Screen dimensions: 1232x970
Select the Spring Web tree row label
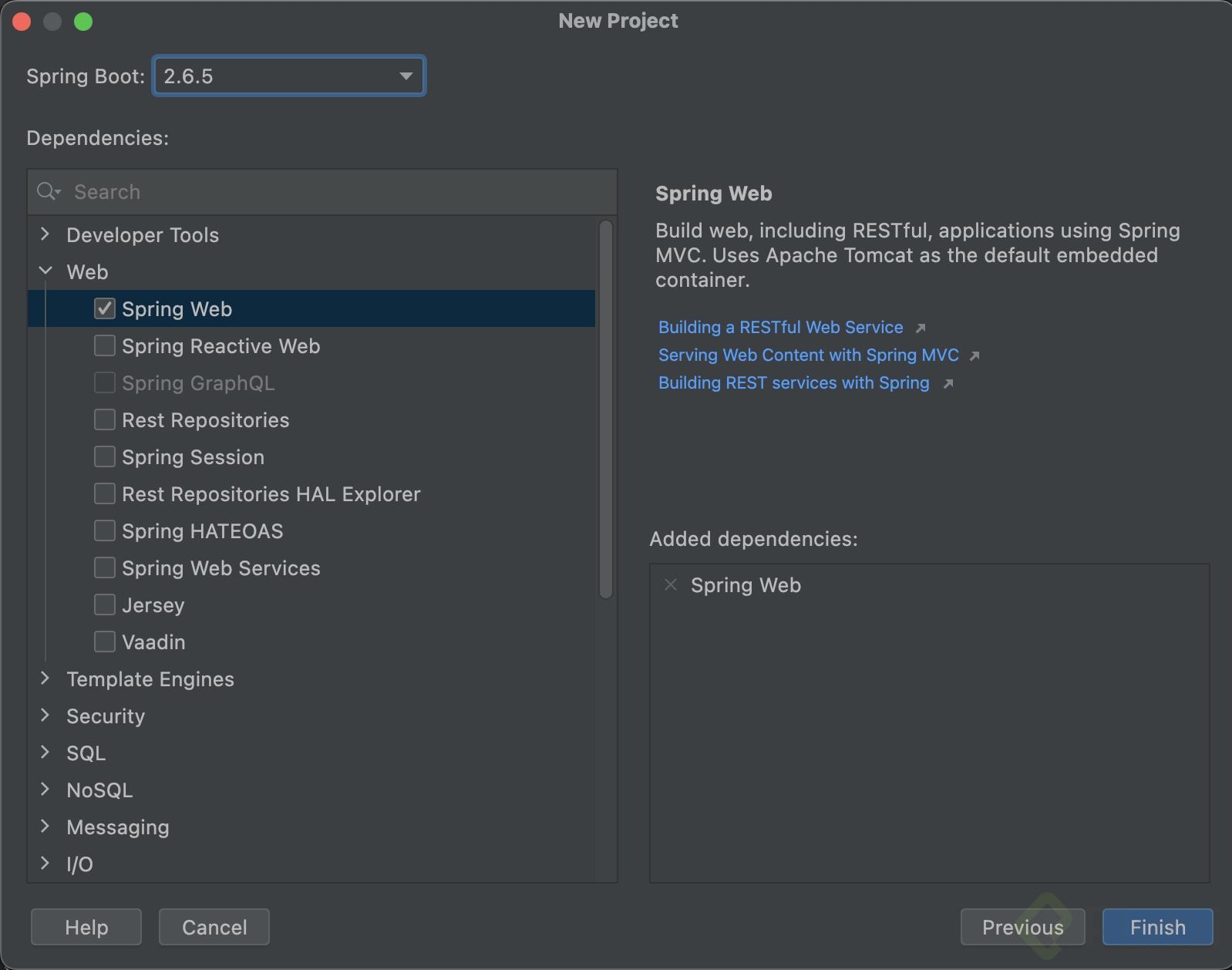coord(177,309)
